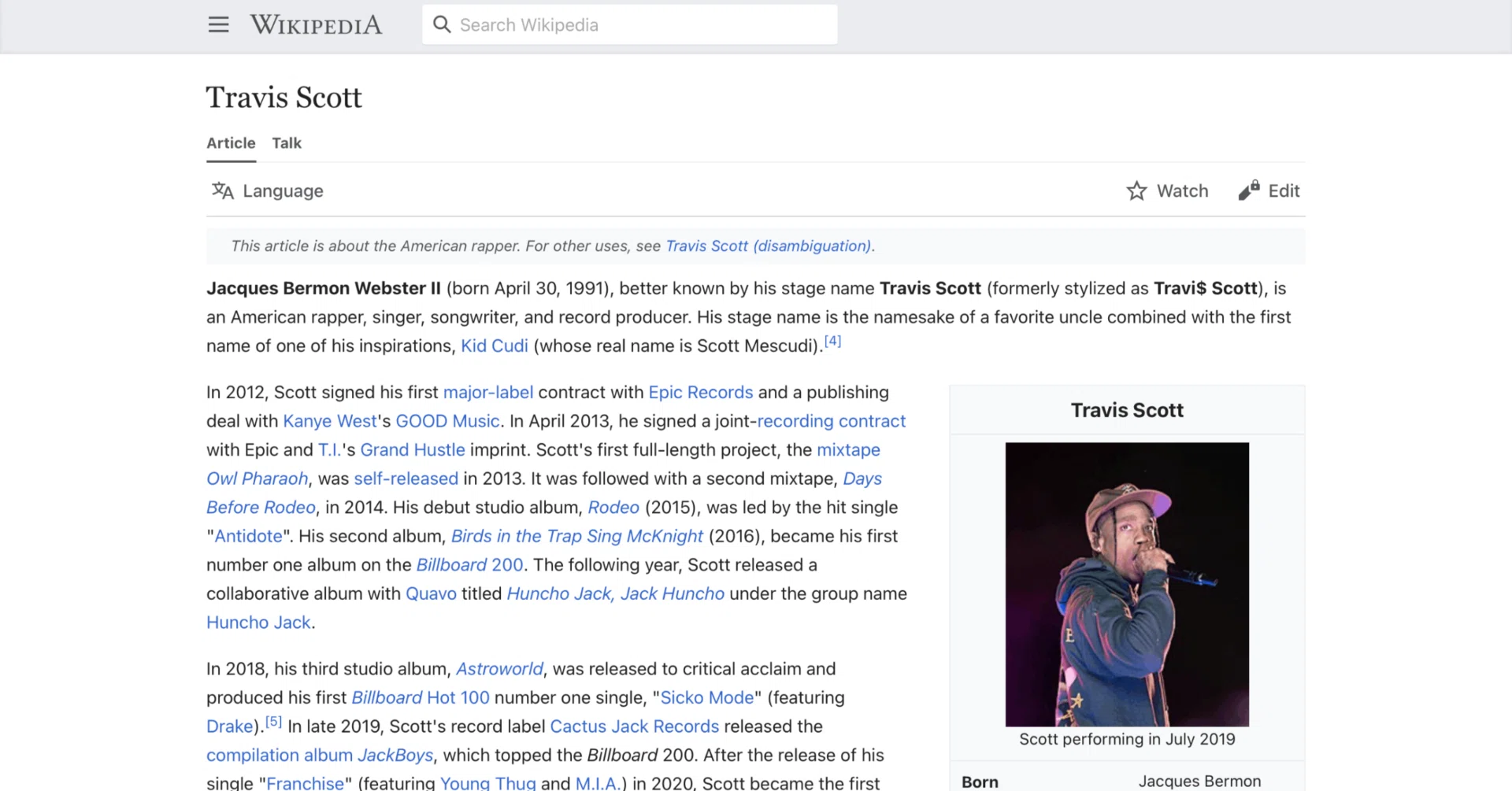Open the Antidote single link
Image resolution: width=1512 pixels, height=791 pixels.
click(248, 536)
